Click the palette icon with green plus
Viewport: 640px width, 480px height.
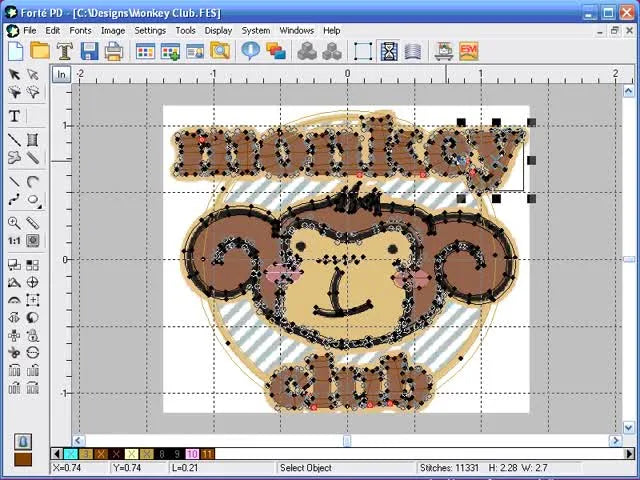click(170, 51)
